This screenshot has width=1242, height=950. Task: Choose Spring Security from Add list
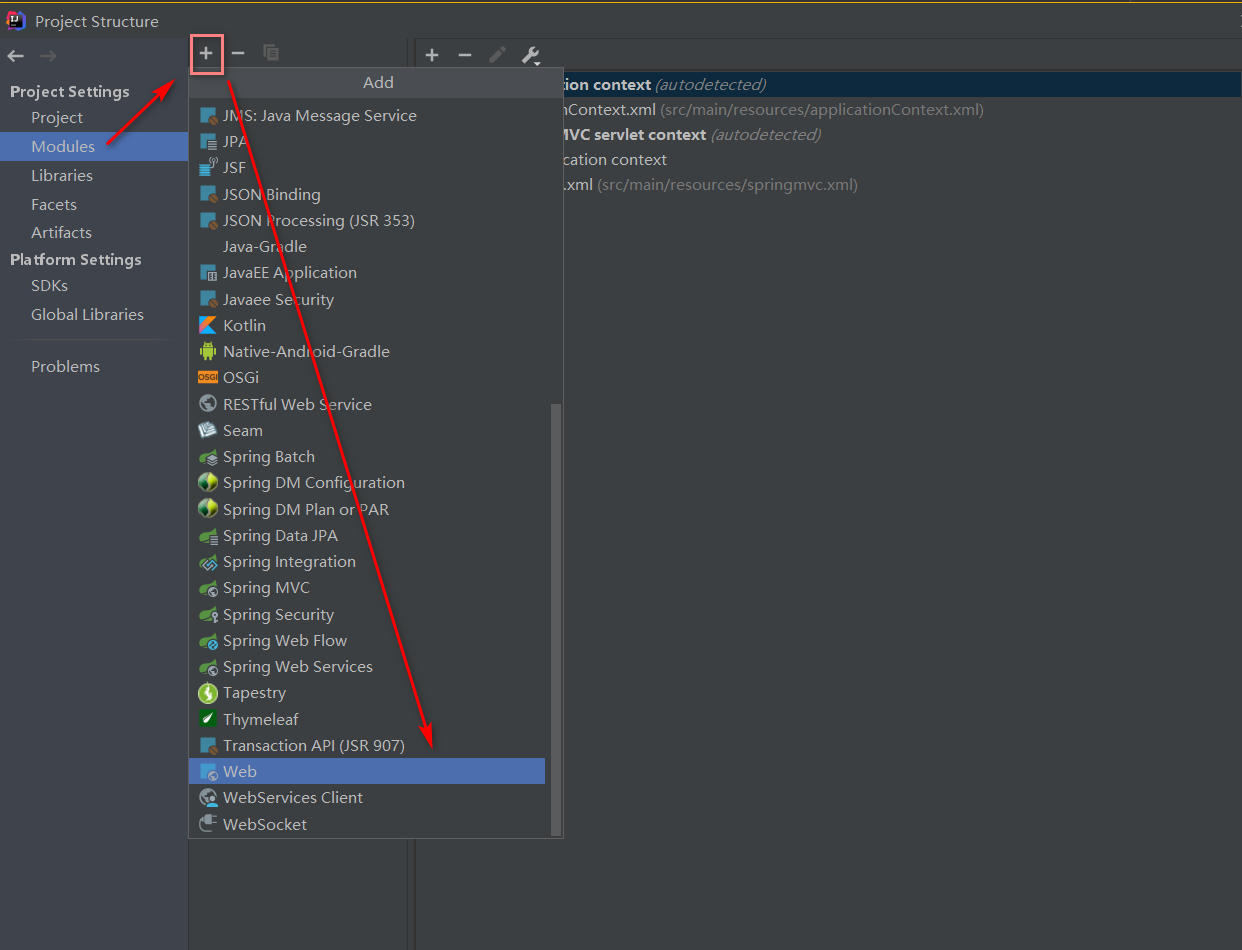coord(368,614)
